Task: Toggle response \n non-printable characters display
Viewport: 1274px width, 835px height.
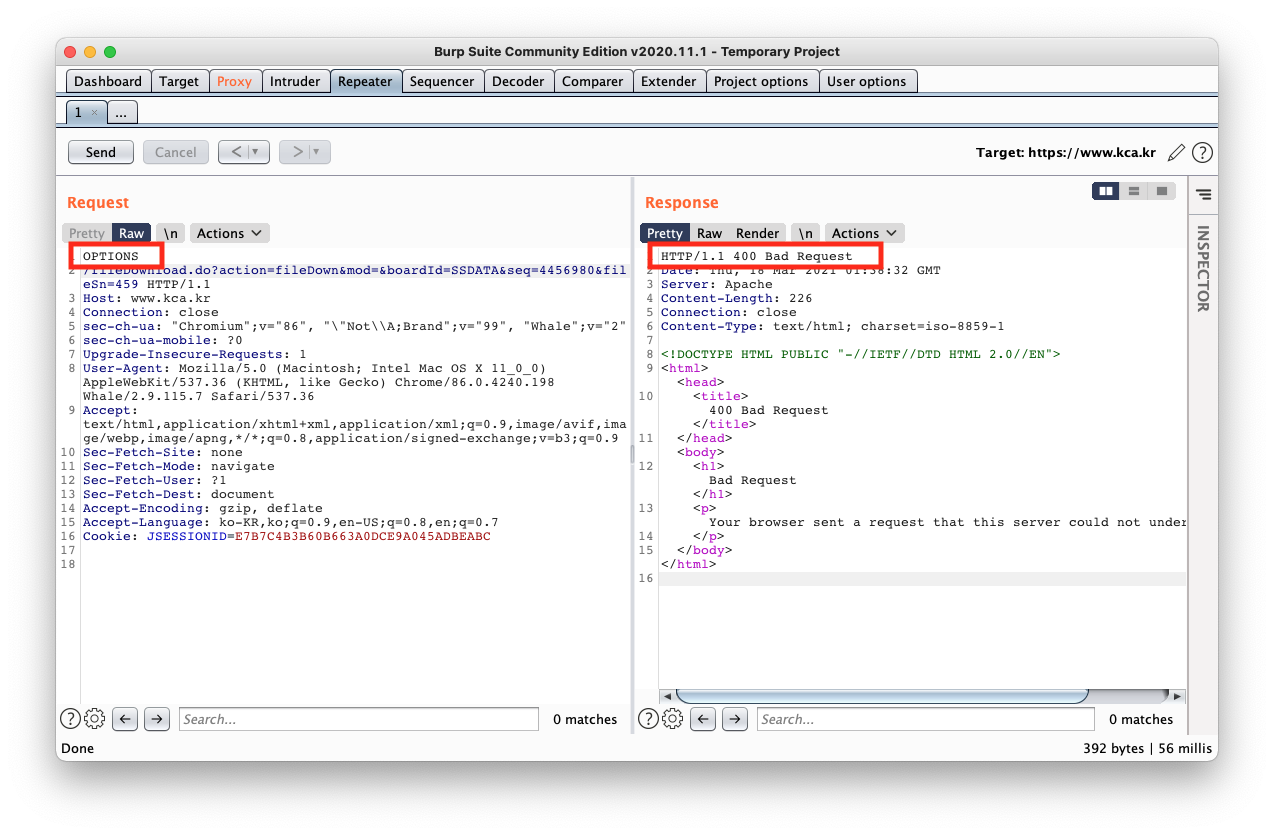Action: click(x=806, y=233)
